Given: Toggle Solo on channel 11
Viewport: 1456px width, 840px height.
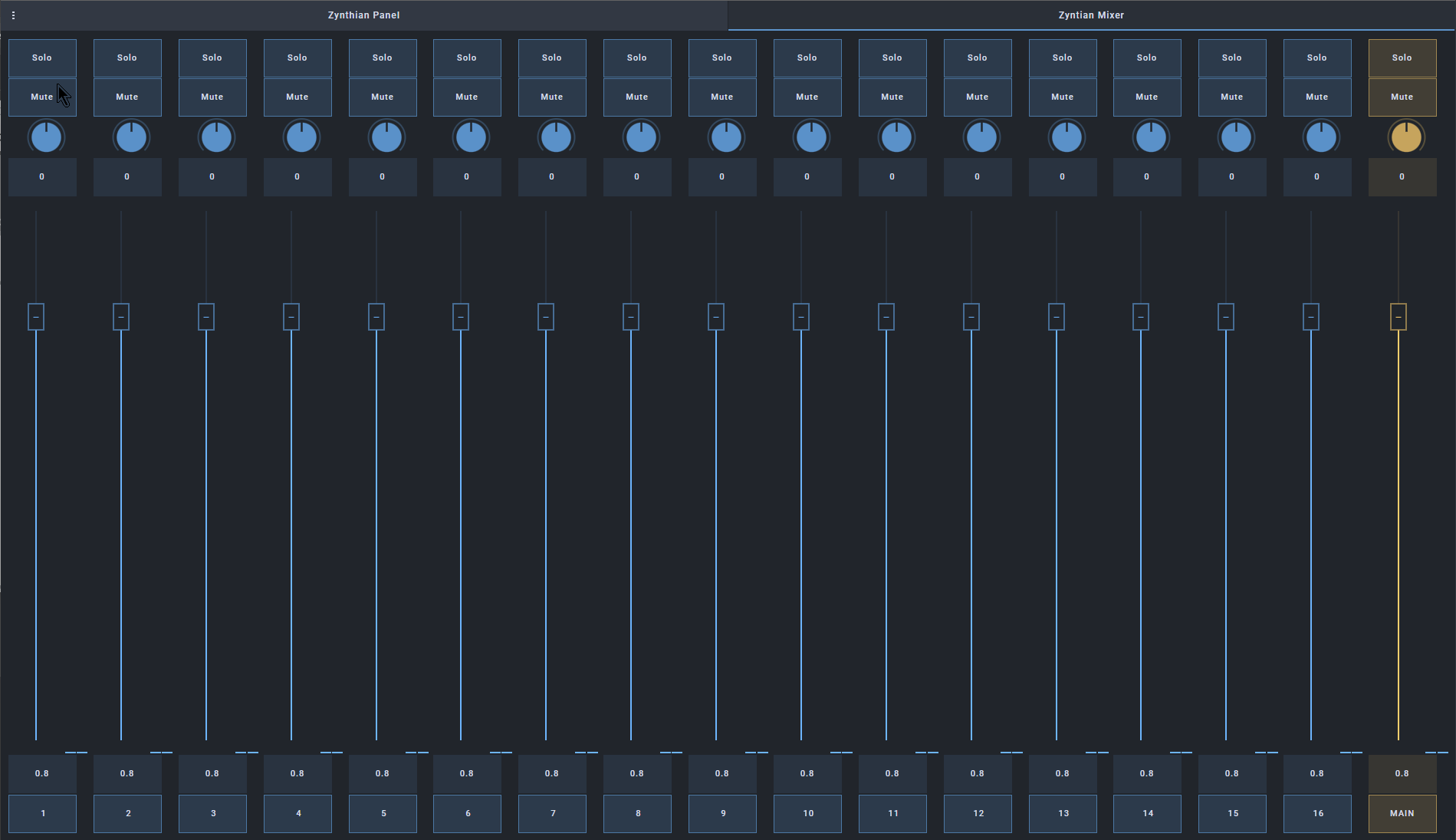Looking at the screenshot, I should [892, 58].
